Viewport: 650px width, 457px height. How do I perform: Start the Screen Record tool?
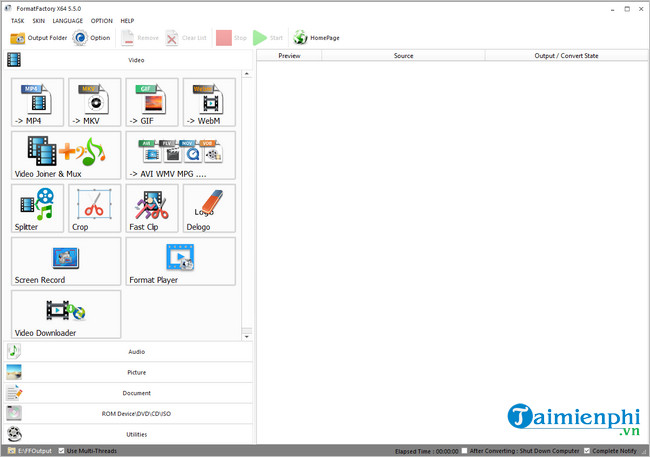pos(66,261)
